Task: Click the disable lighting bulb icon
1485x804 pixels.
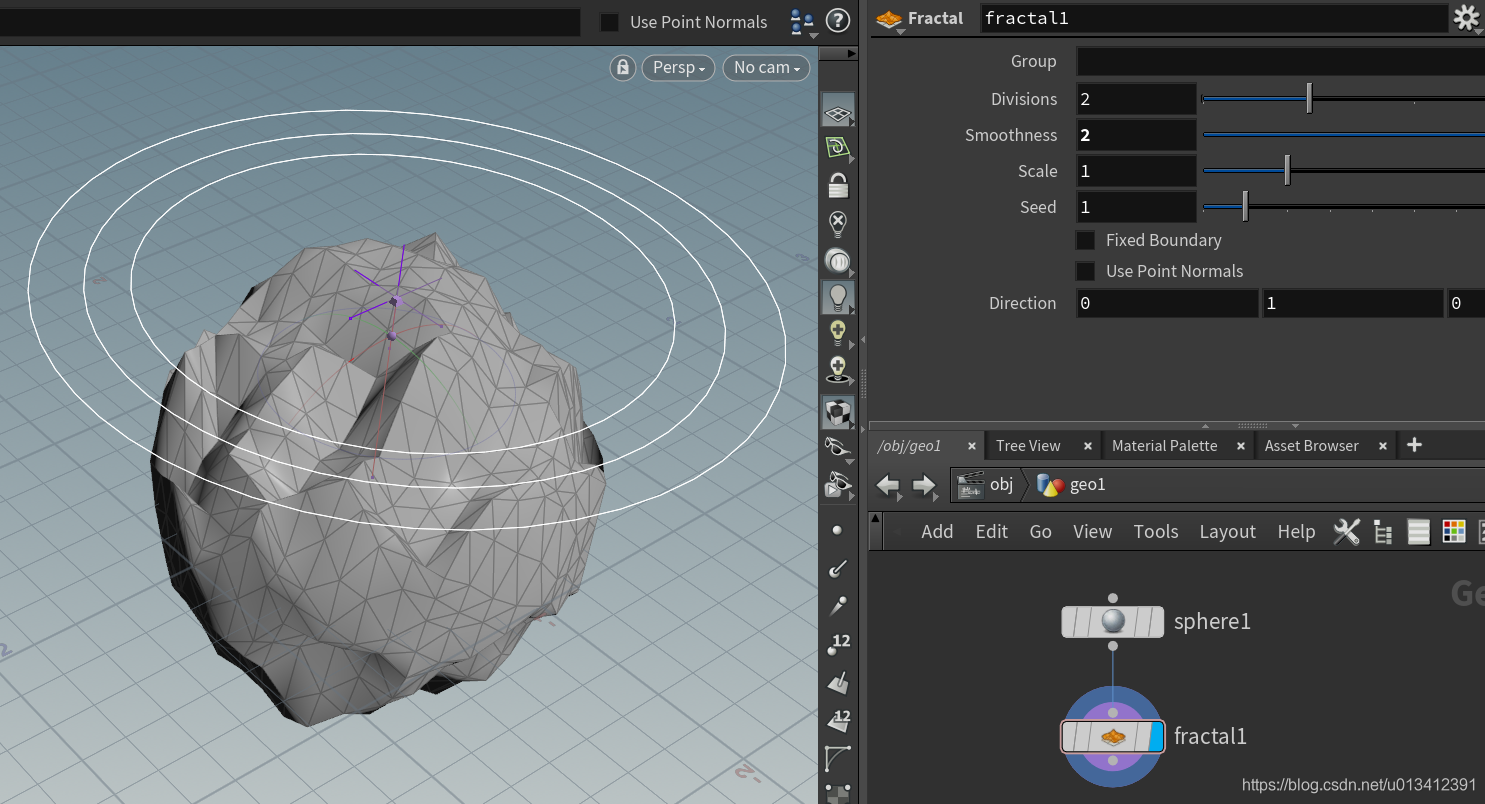Action: tap(838, 222)
